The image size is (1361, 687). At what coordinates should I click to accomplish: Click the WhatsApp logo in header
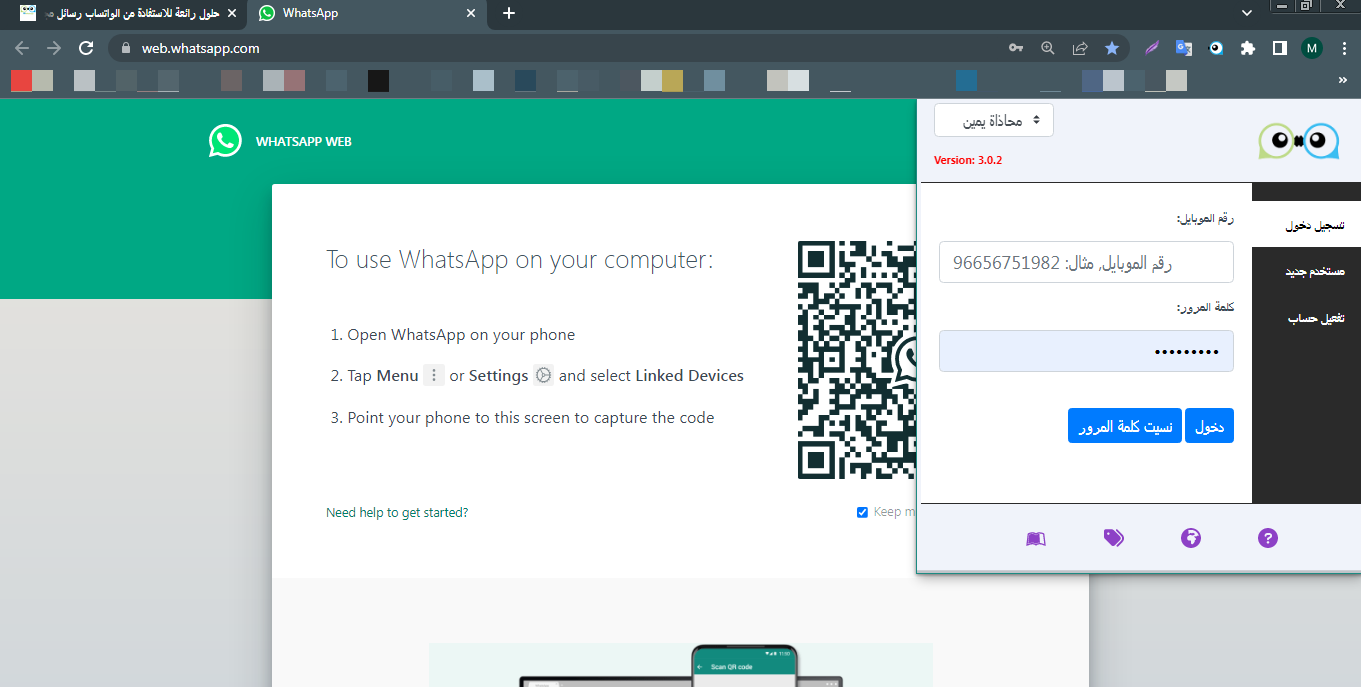pos(225,141)
